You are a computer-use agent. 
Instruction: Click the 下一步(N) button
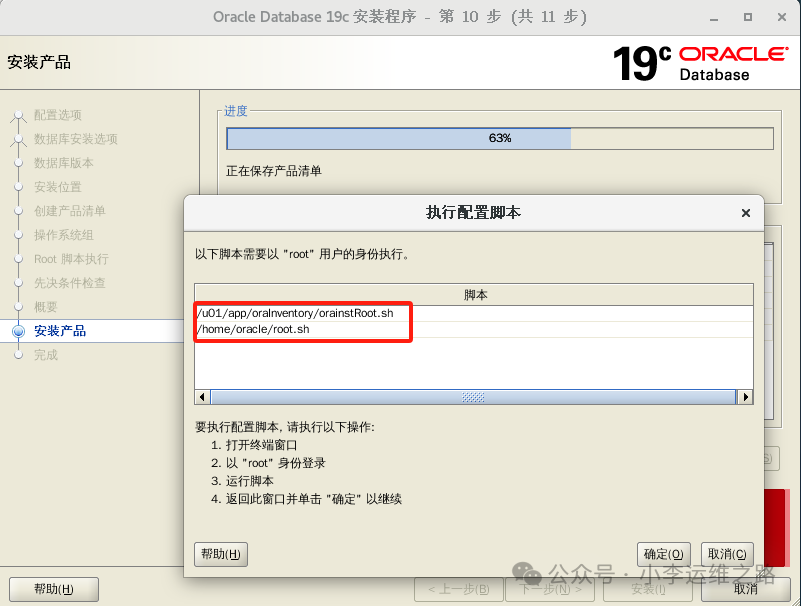(550, 589)
